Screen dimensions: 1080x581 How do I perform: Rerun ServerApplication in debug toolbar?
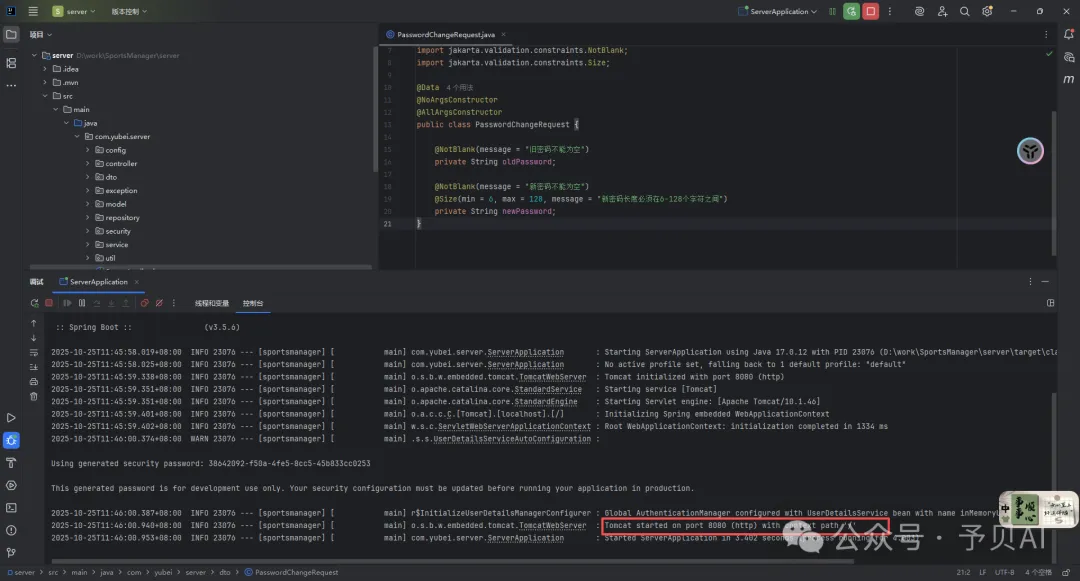[34, 303]
